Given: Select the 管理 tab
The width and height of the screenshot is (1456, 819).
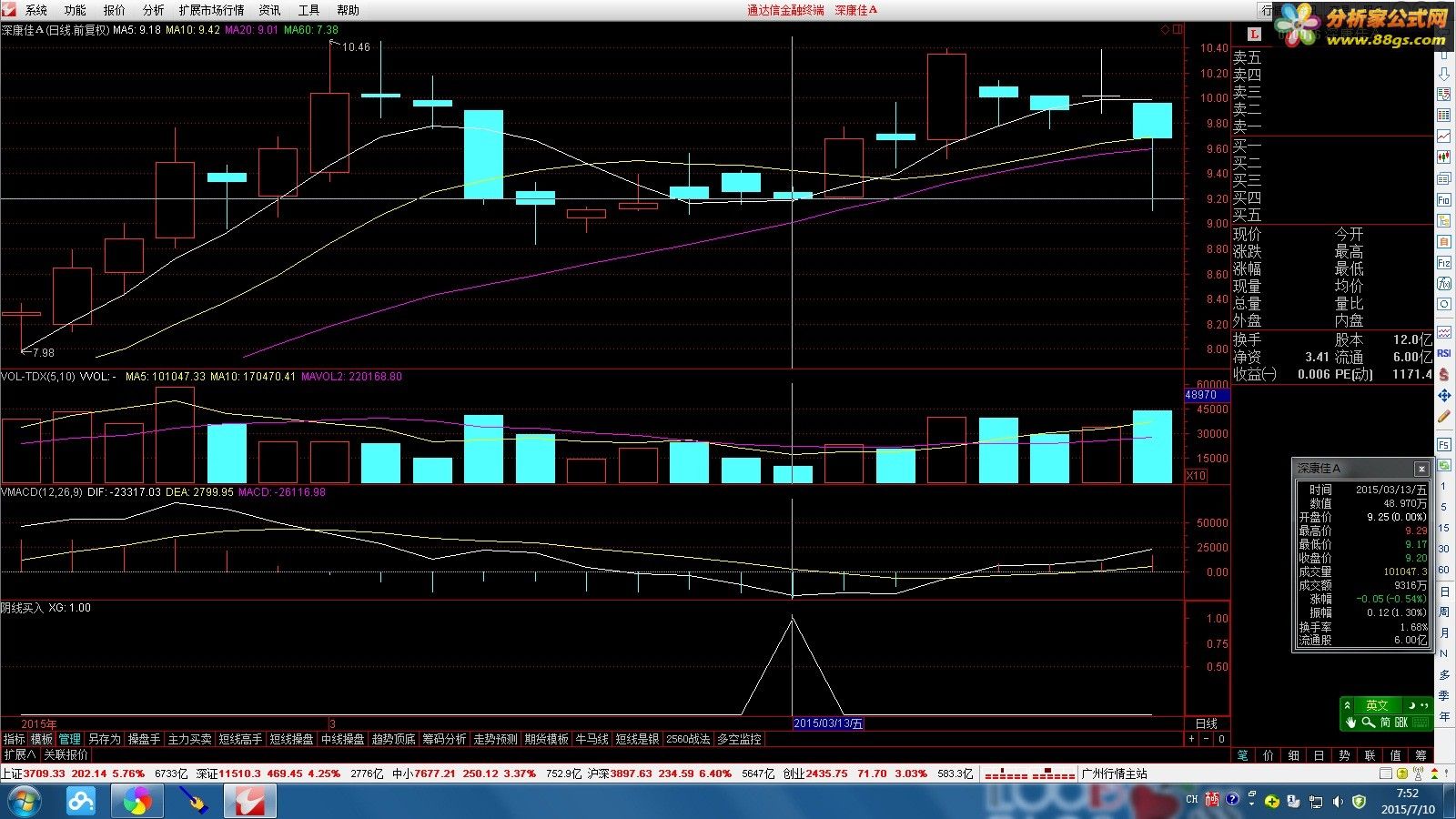Looking at the screenshot, I should (70, 740).
